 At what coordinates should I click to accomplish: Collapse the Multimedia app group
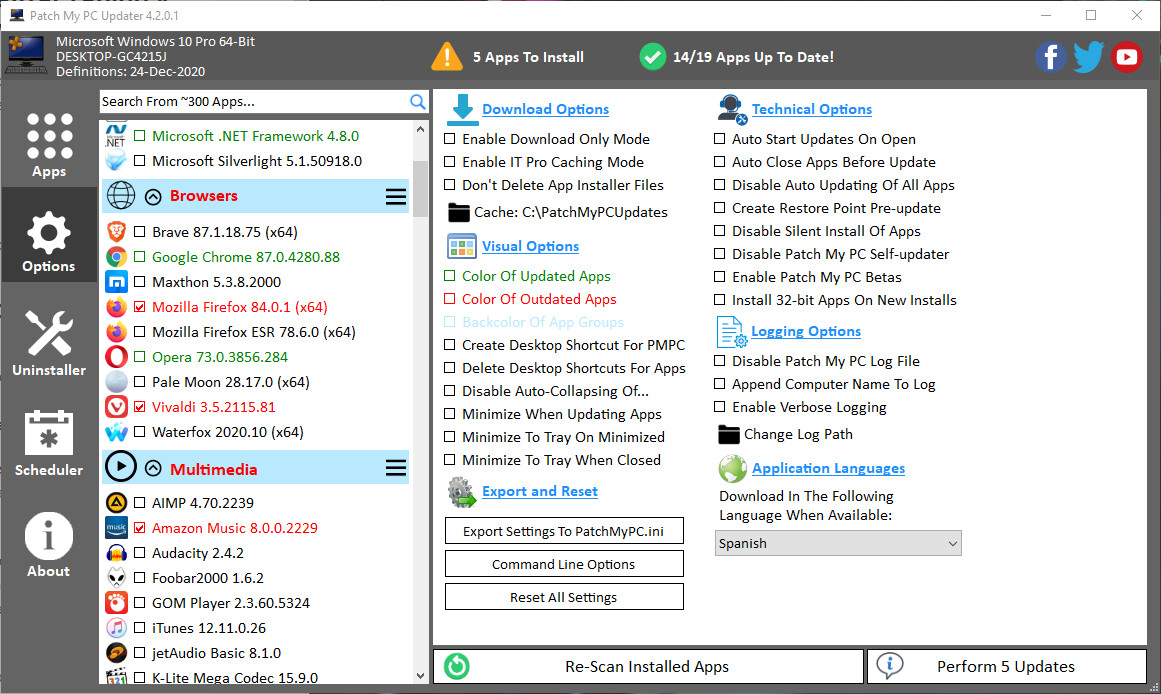coord(153,469)
